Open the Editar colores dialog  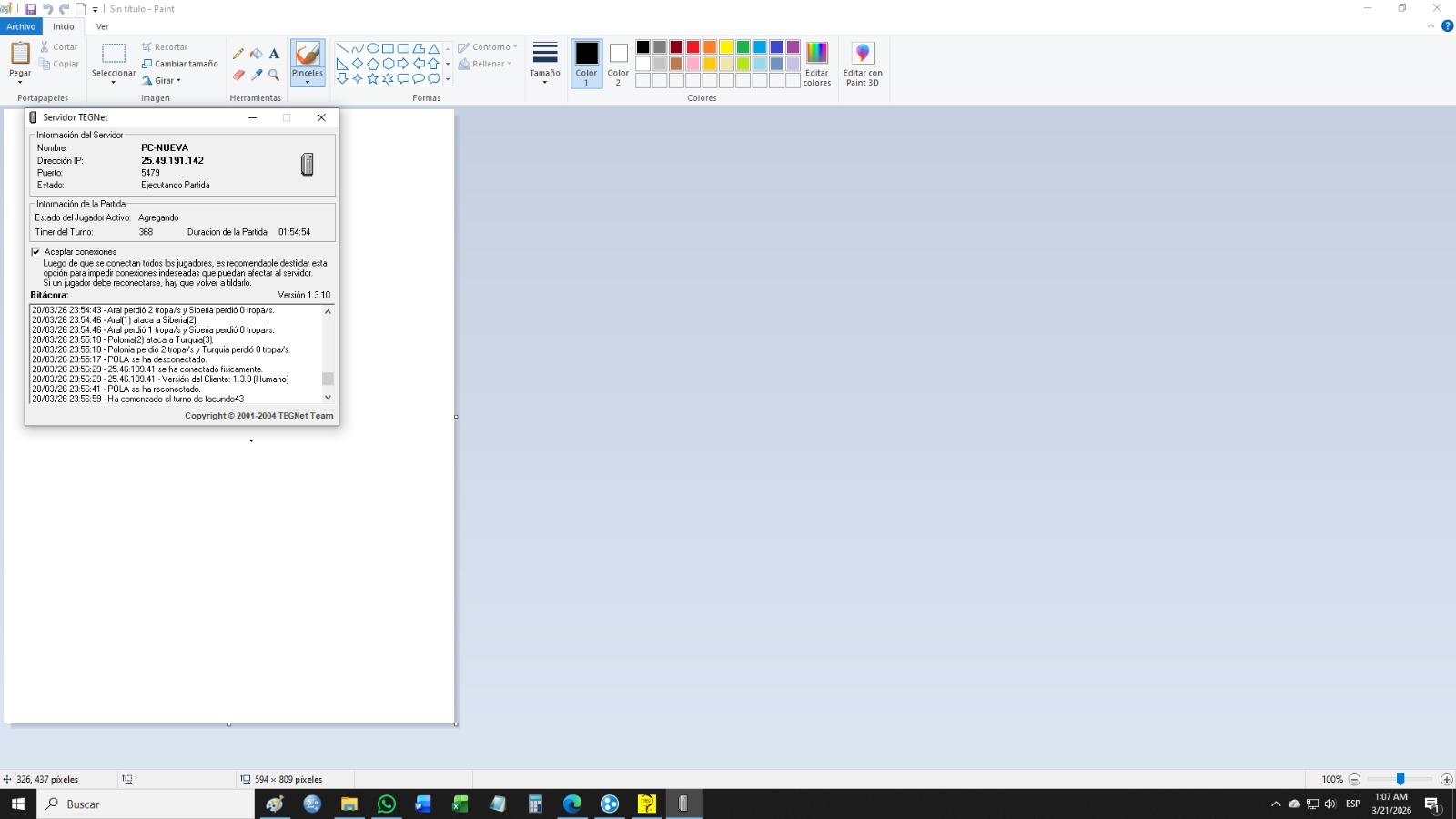(816, 64)
